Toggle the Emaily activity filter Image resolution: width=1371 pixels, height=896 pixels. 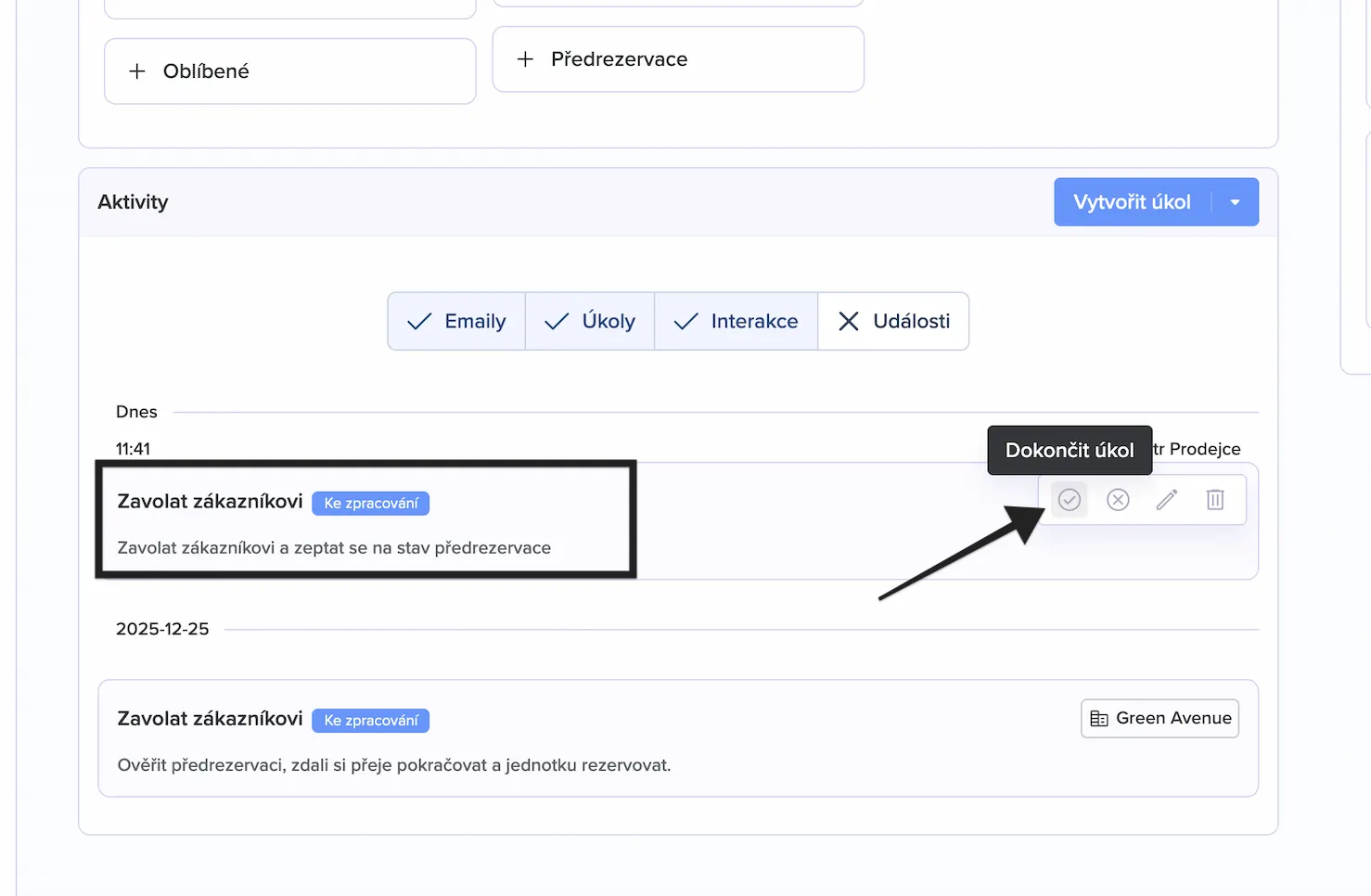(456, 321)
